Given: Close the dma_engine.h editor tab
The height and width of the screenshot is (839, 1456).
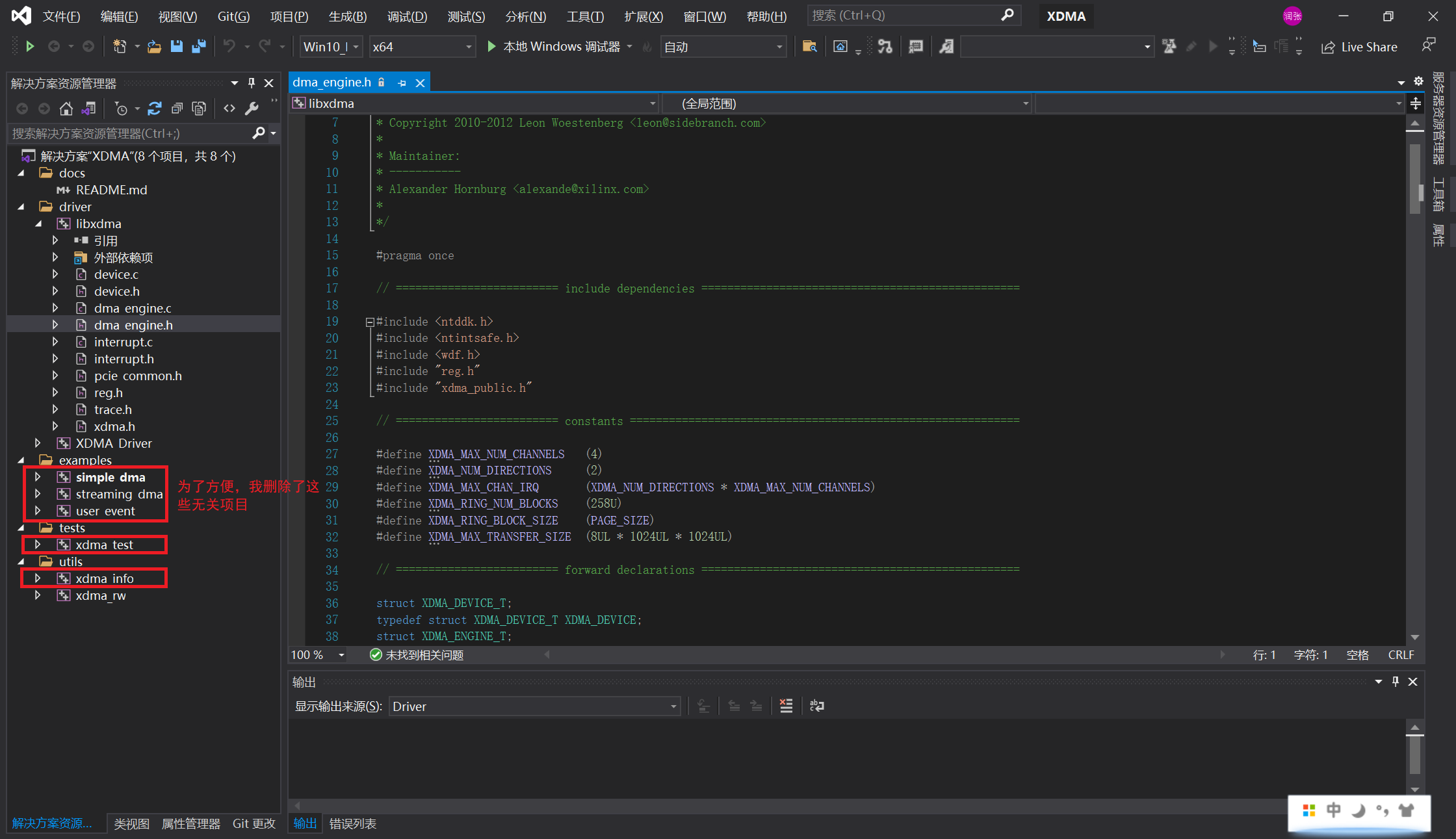Looking at the screenshot, I should coord(421,83).
